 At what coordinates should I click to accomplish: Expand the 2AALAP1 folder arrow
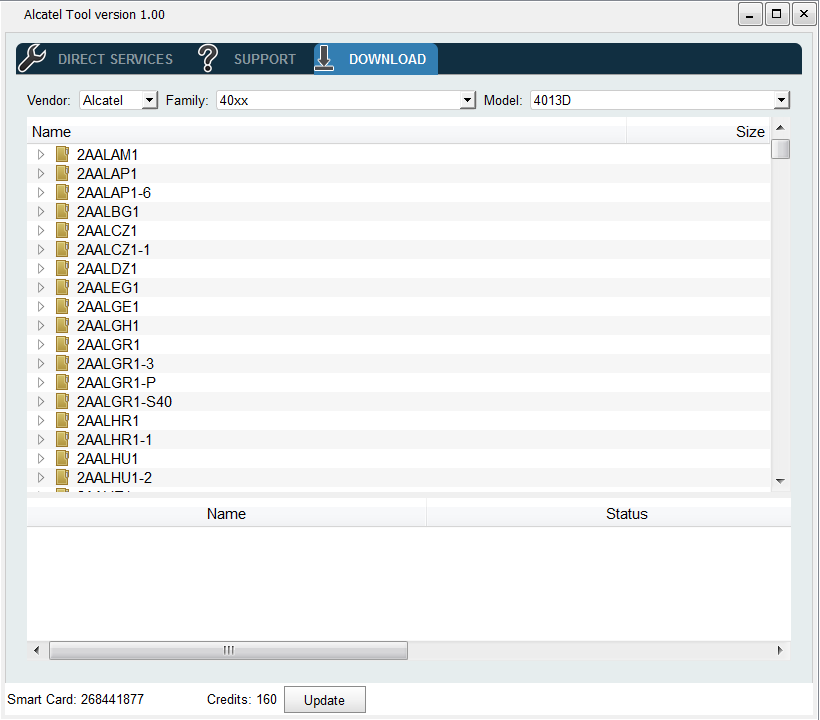[41, 174]
